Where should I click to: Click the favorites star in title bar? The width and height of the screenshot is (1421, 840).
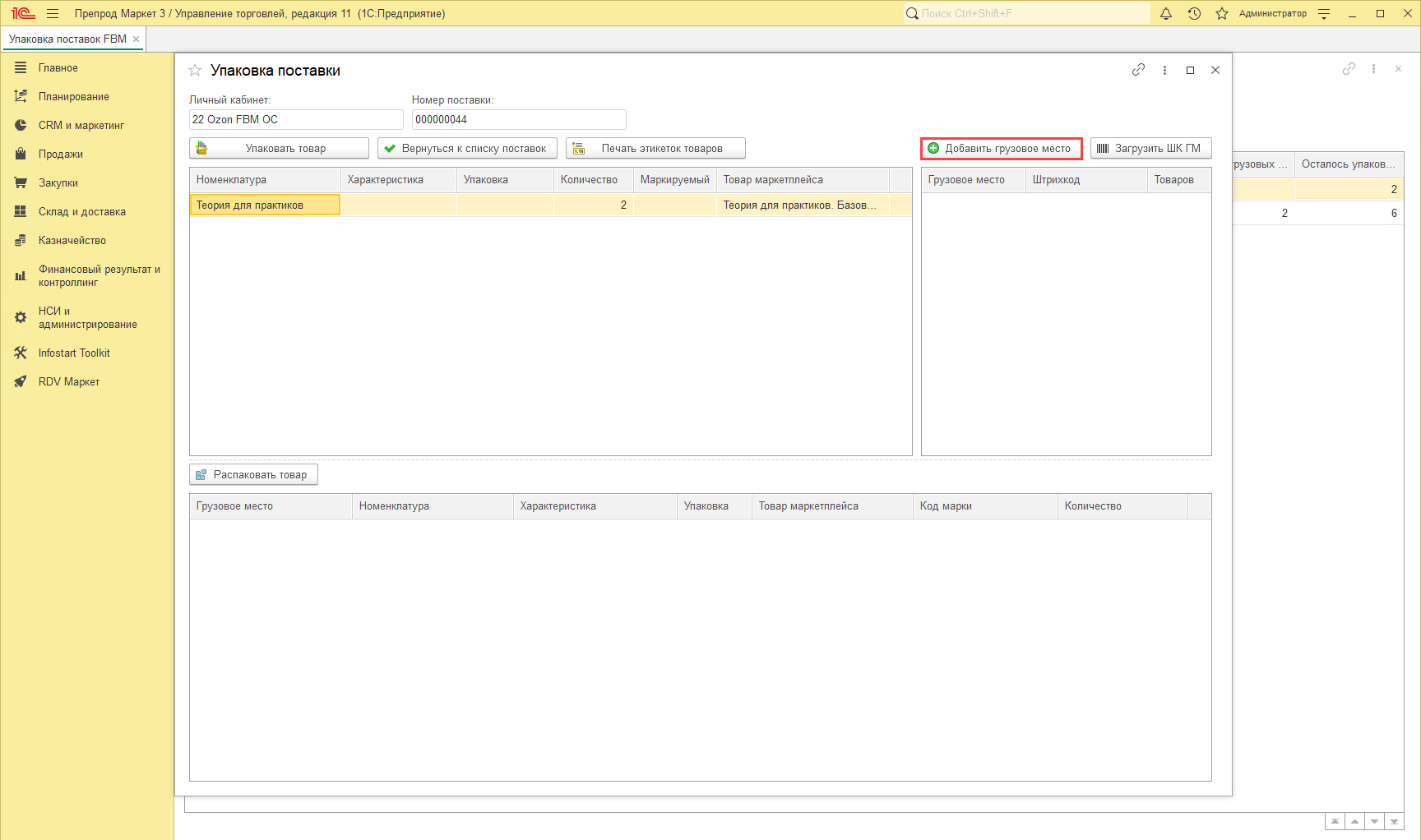click(1222, 13)
